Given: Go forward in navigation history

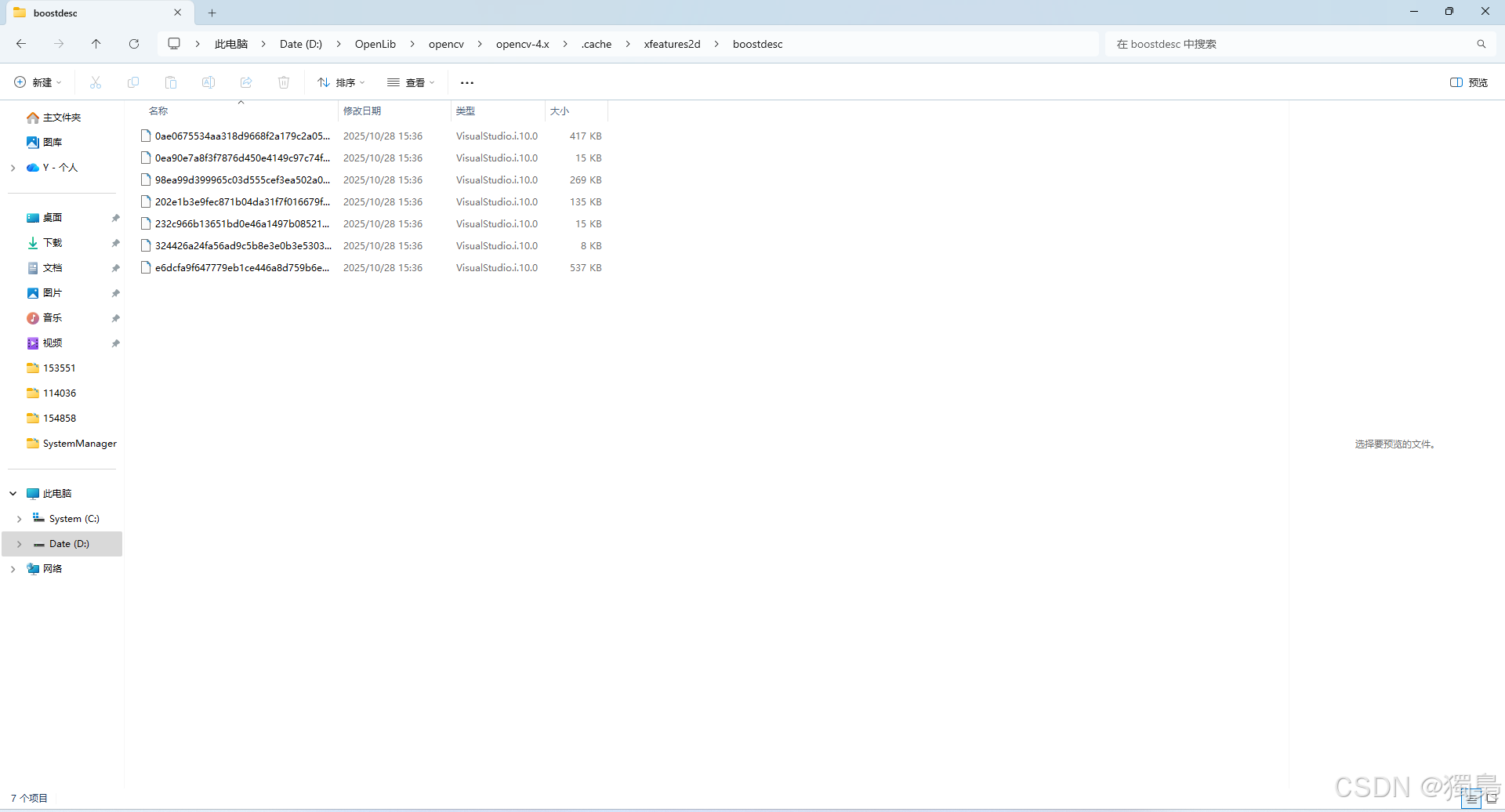Looking at the screenshot, I should (59, 44).
